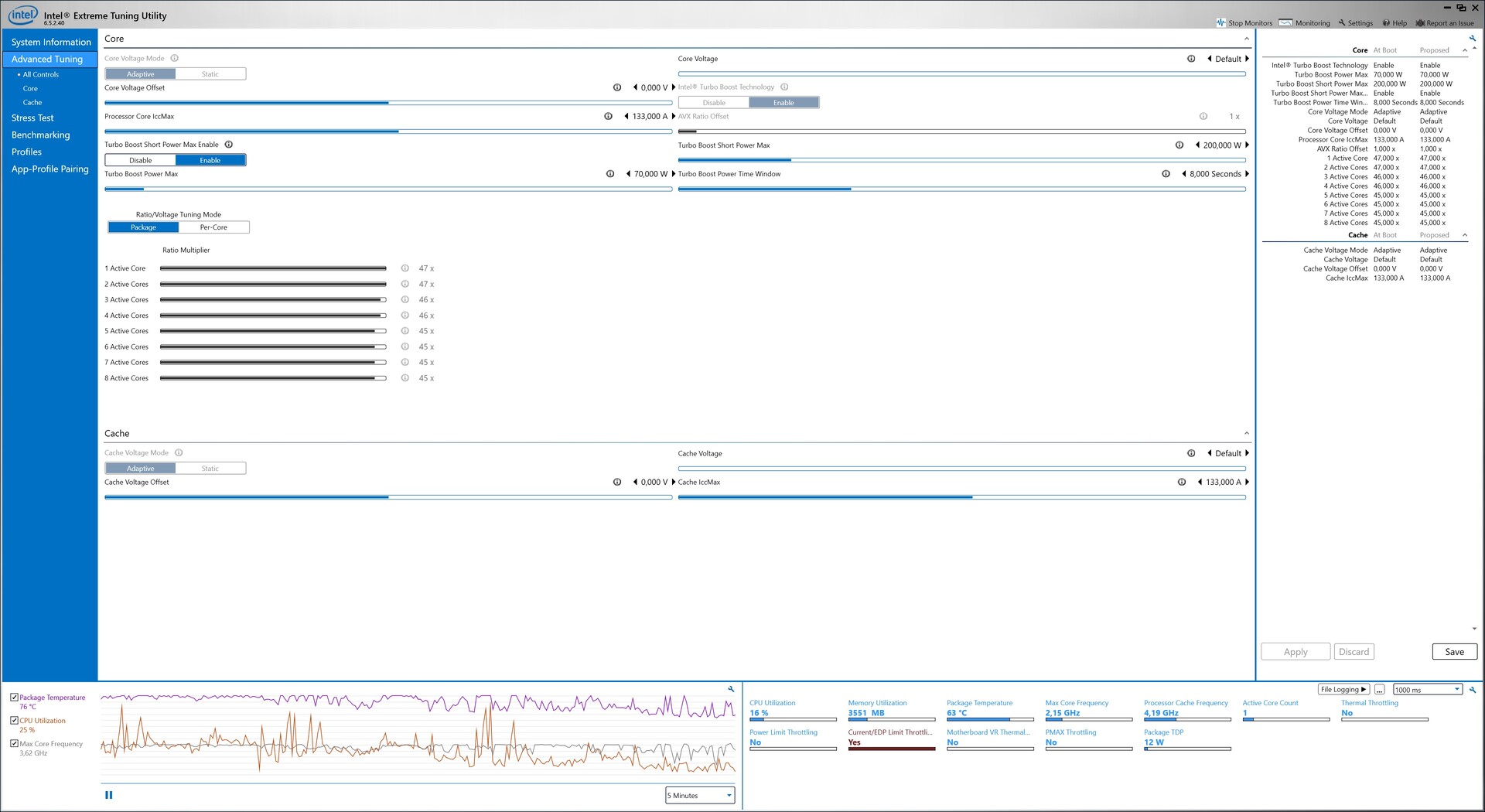
Task: Click the info icon for 3 Active Cores
Action: pos(405,299)
